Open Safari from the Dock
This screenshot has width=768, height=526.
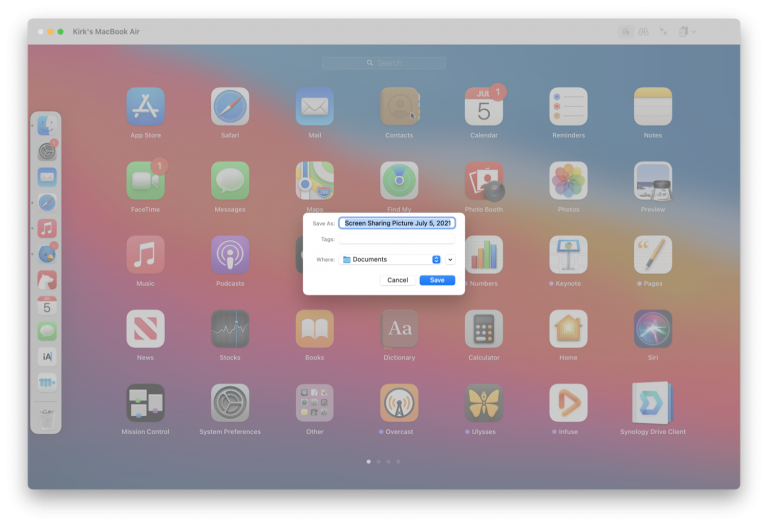point(47,203)
